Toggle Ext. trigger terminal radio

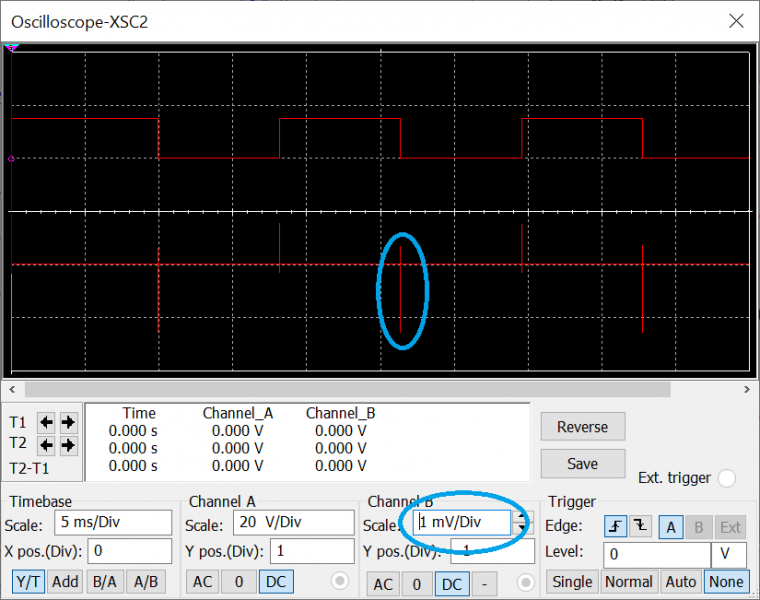click(x=727, y=479)
